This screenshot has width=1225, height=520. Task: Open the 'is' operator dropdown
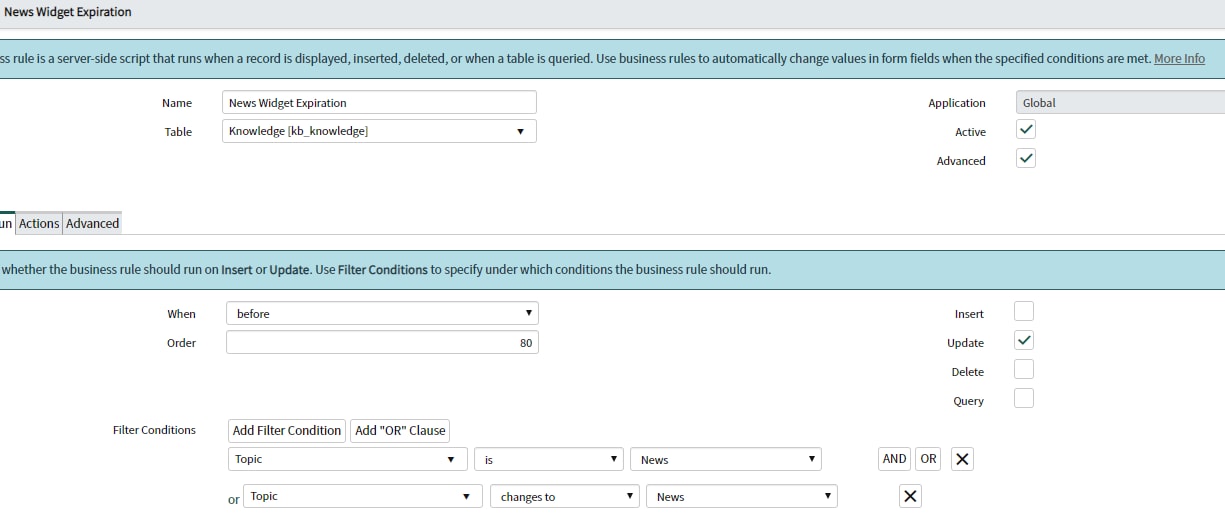point(549,459)
